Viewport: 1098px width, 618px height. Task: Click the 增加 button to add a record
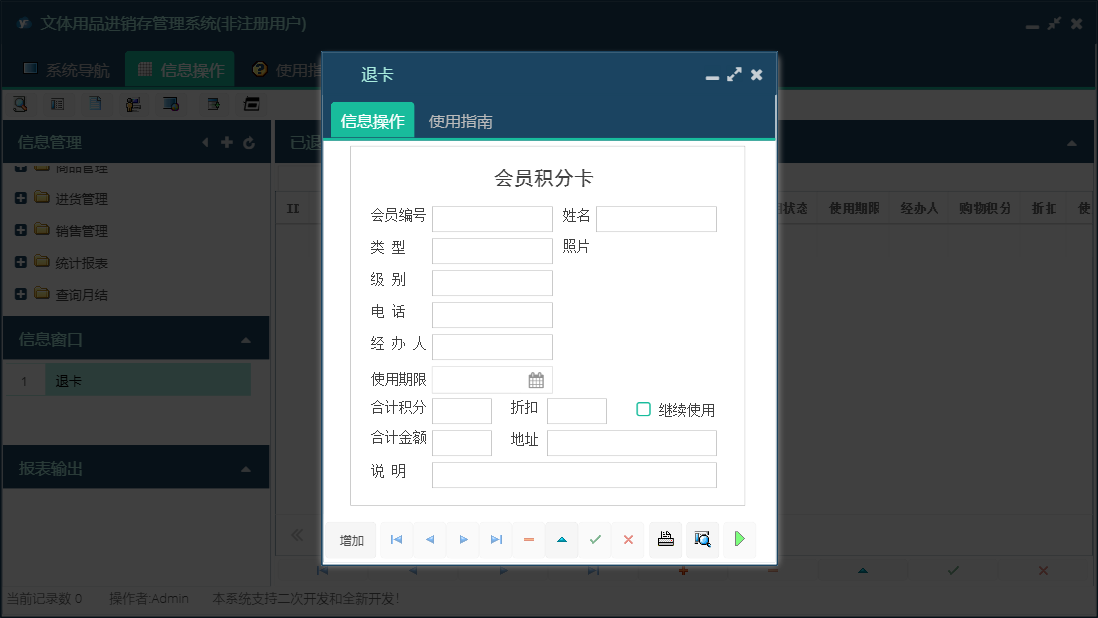coord(350,540)
